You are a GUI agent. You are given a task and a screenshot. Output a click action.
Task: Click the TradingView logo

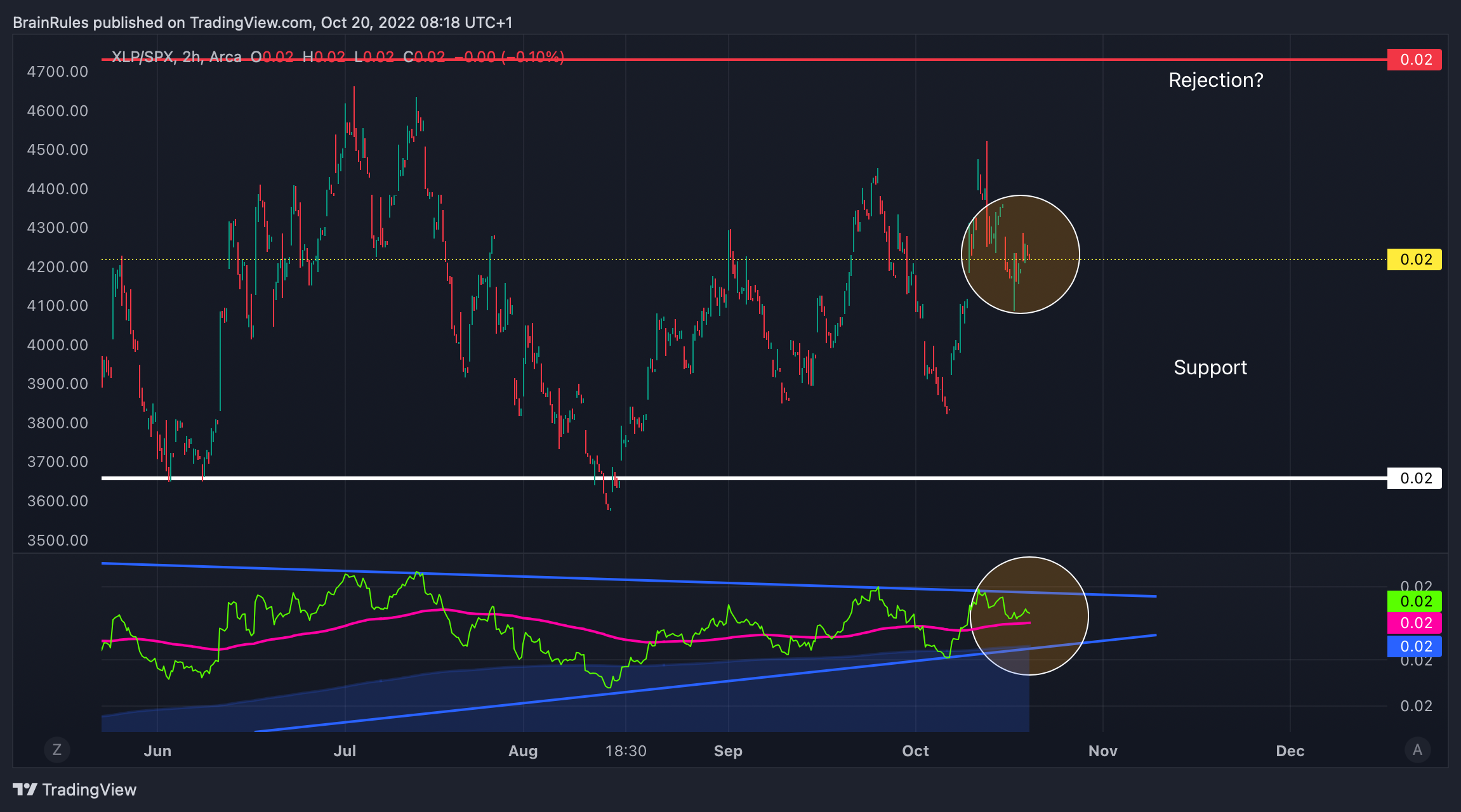[x=75, y=790]
